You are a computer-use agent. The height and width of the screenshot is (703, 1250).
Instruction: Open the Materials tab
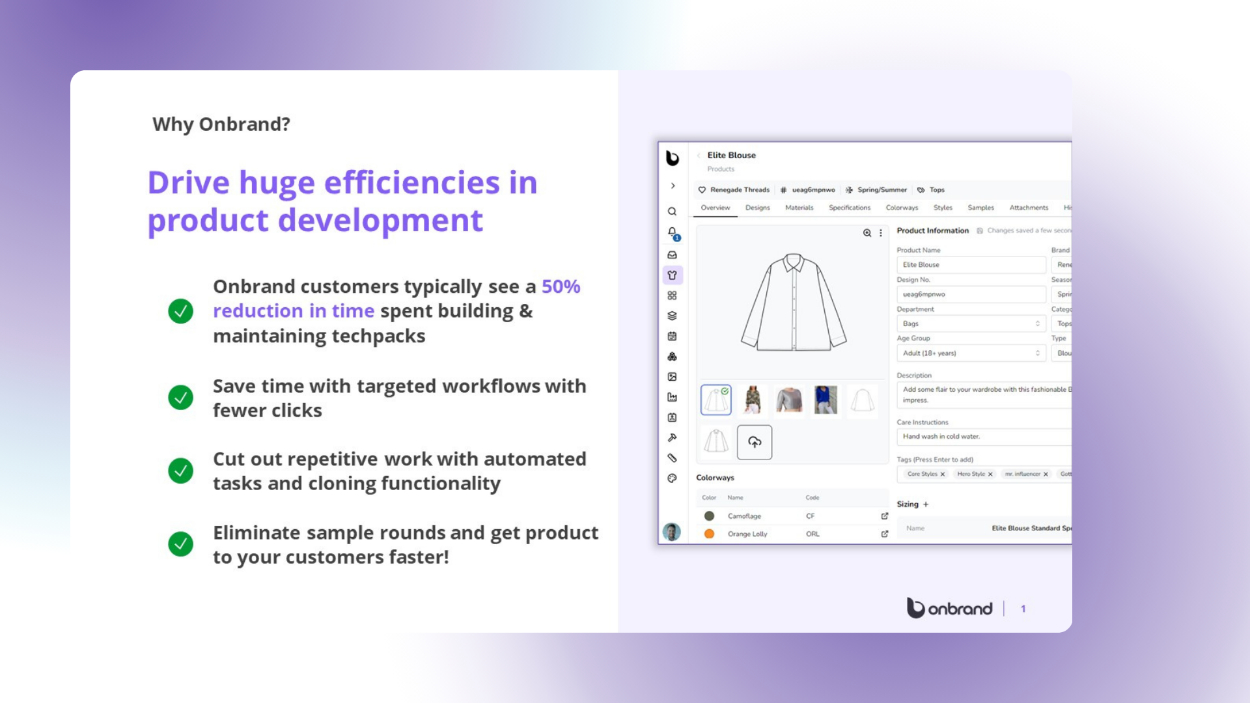tap(799, 208)
